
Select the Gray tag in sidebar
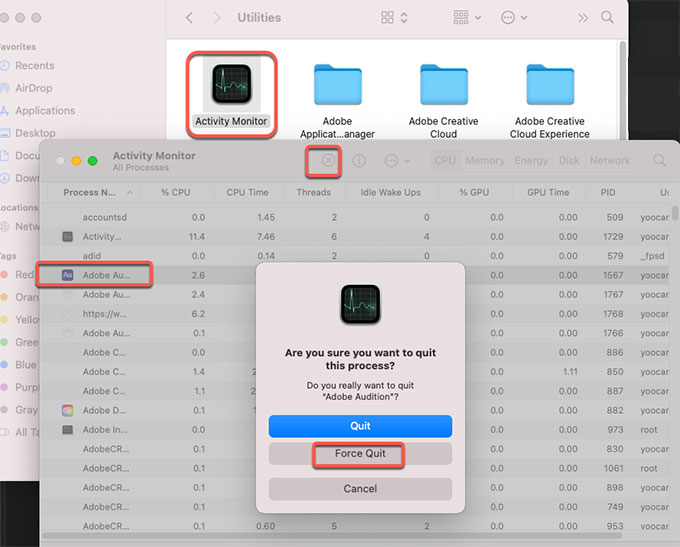coord(20,410)
